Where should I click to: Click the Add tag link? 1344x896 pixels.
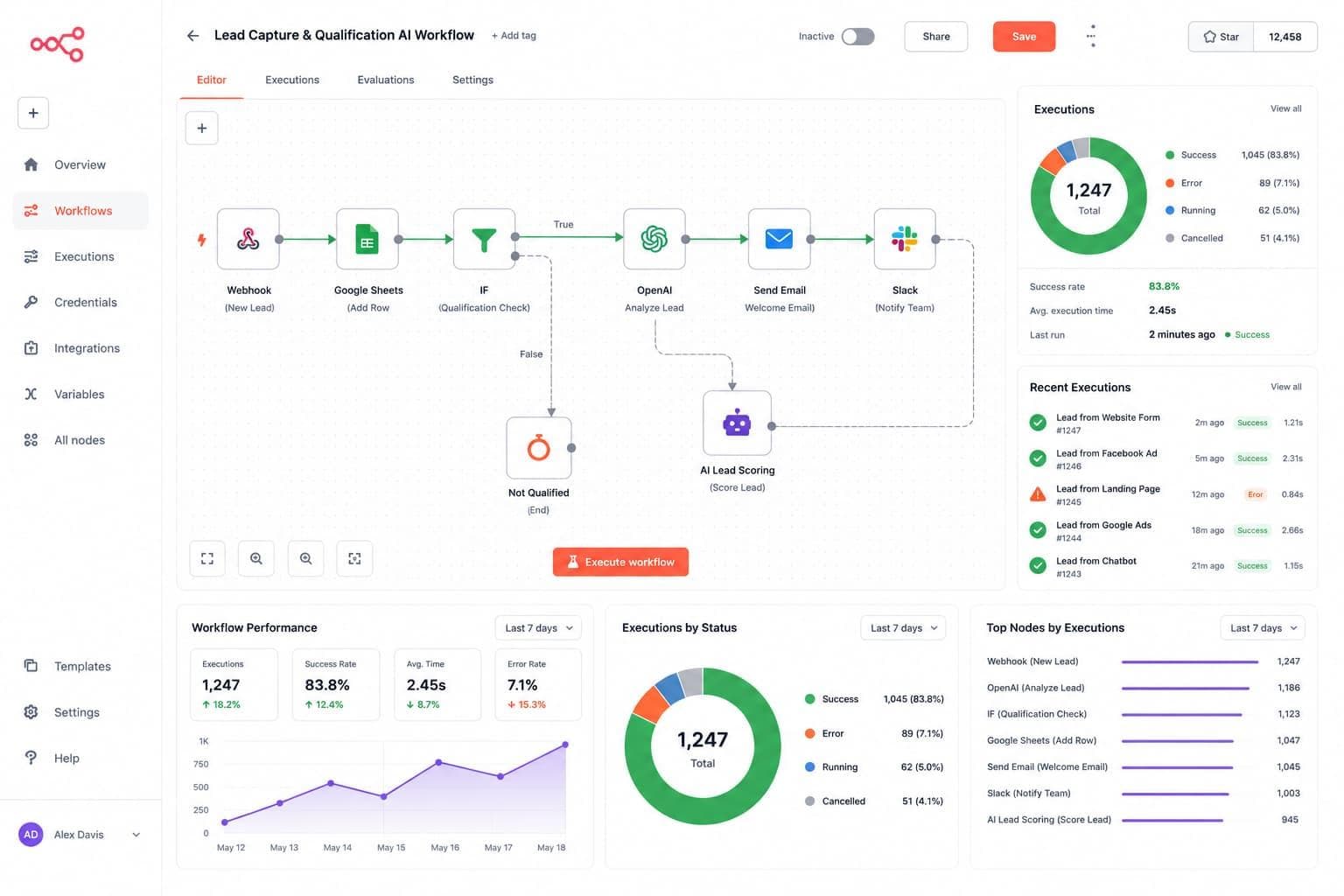pos(514,36)
